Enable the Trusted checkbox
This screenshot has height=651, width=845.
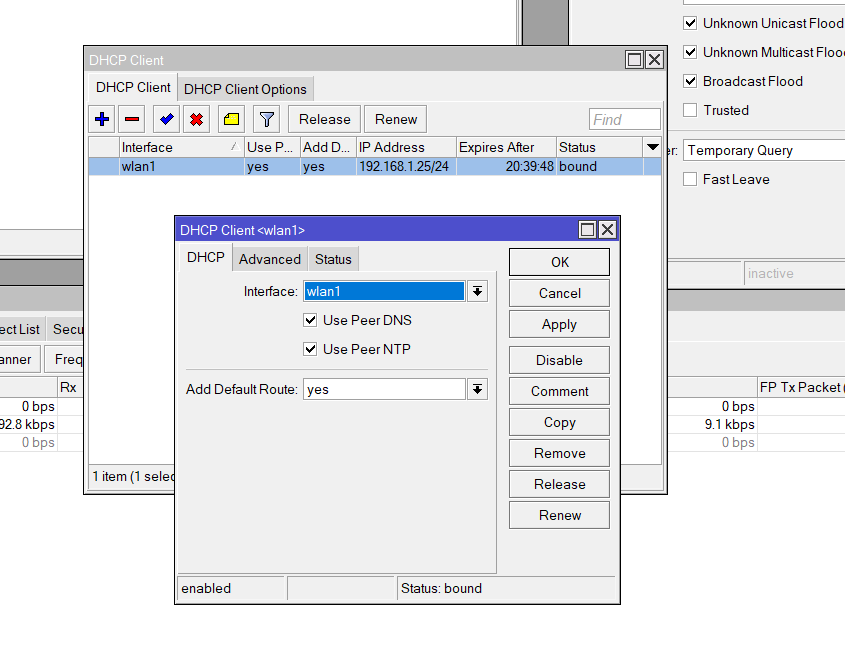(690, 110)
